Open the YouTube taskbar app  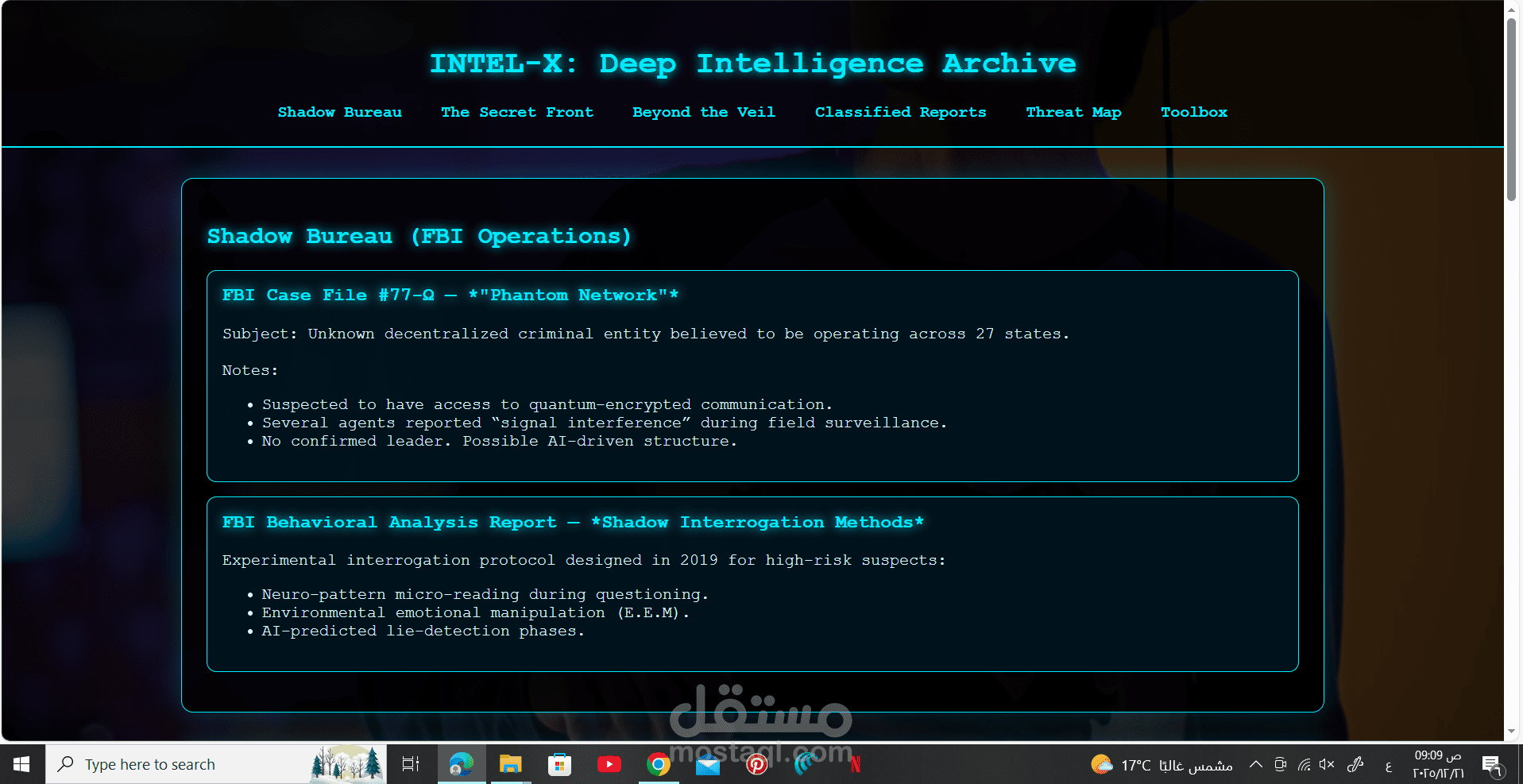click(x=609, y=764)
